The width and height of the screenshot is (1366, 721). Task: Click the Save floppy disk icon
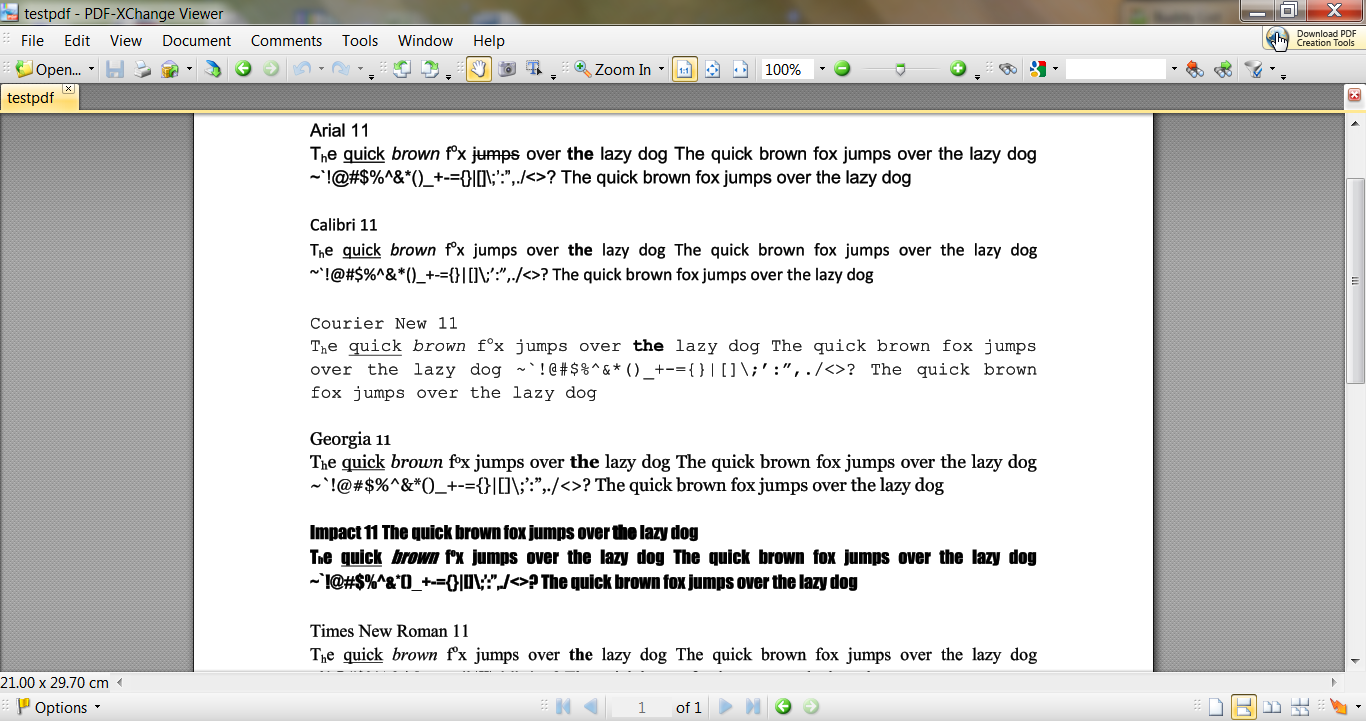pyautogui.click(x=115, y=69)
